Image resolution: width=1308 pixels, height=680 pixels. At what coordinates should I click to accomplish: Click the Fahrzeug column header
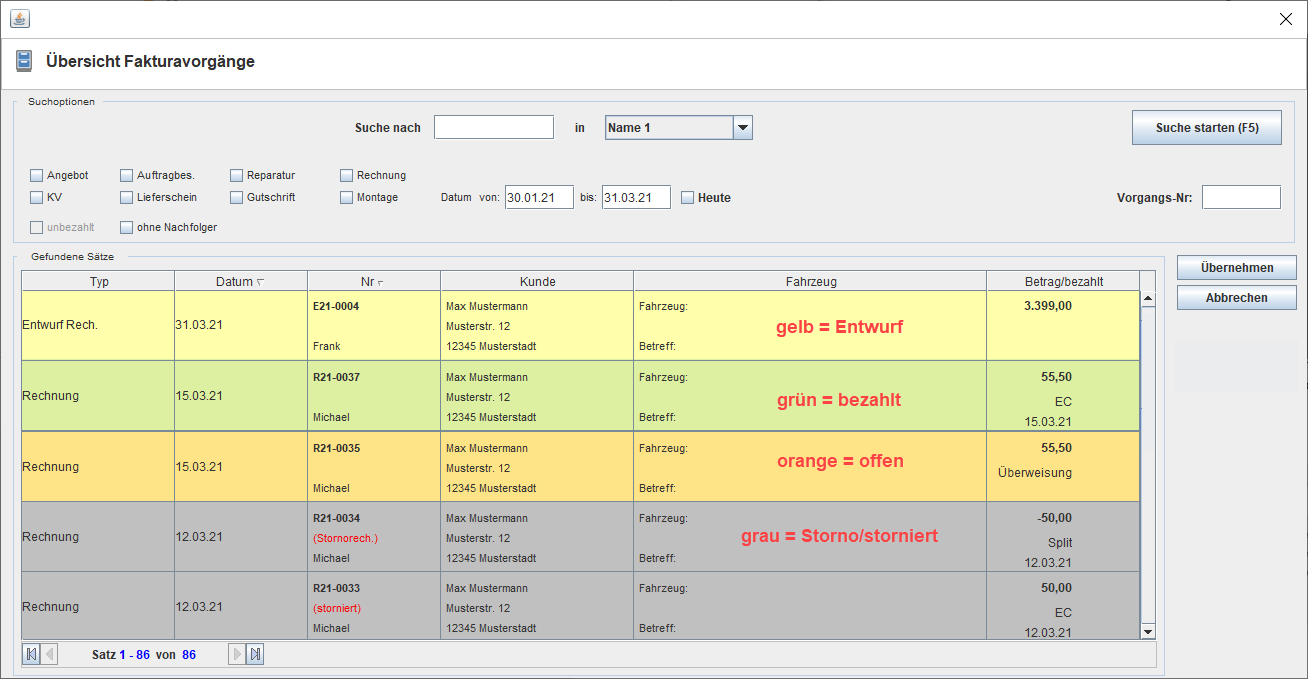(810, 281)
